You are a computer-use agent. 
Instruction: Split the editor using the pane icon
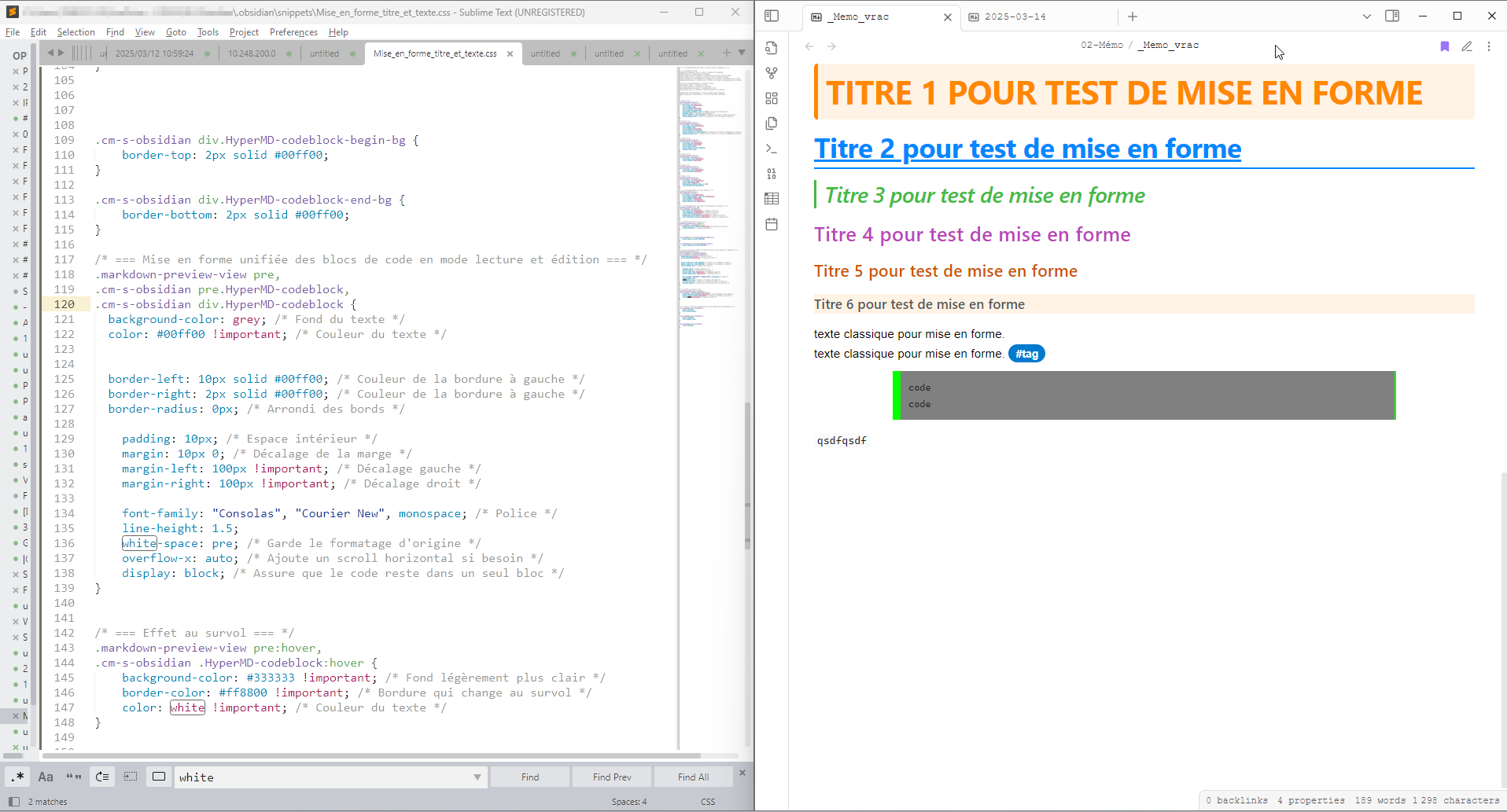(x=1393, y=16)
